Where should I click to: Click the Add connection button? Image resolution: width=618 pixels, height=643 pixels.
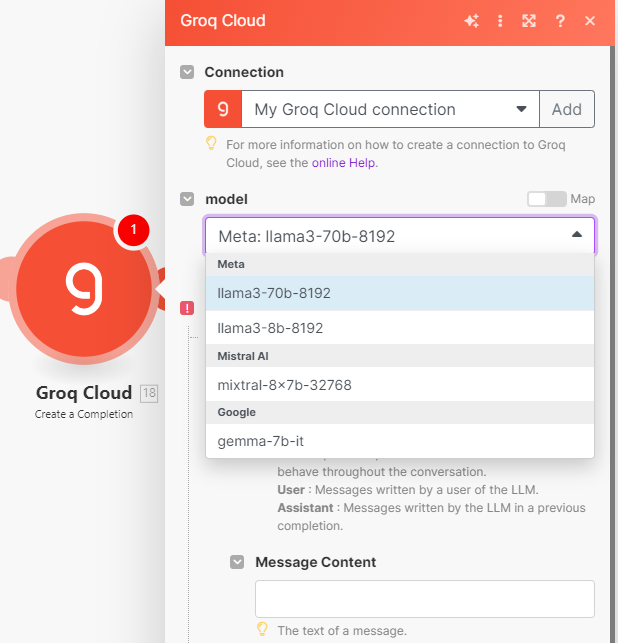tap(567, 109)
